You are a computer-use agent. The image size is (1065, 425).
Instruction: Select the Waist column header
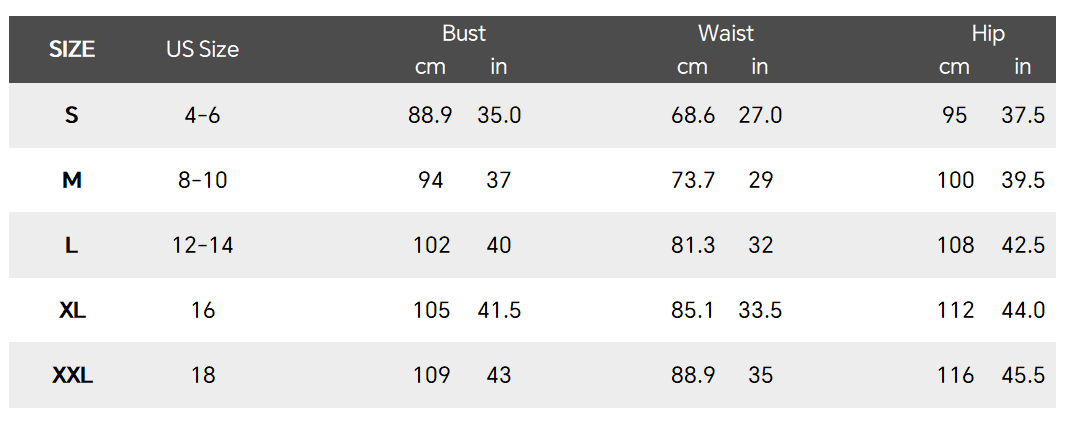pos(726,33)
